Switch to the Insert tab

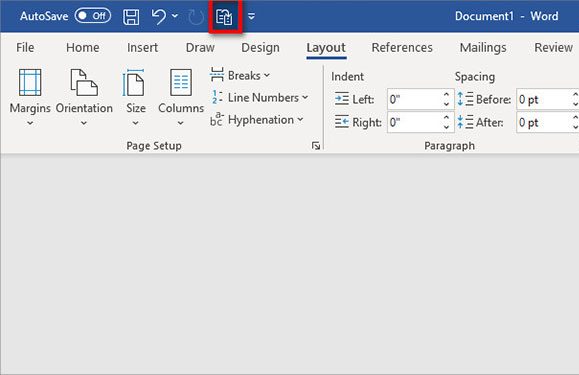click(143, 48)
